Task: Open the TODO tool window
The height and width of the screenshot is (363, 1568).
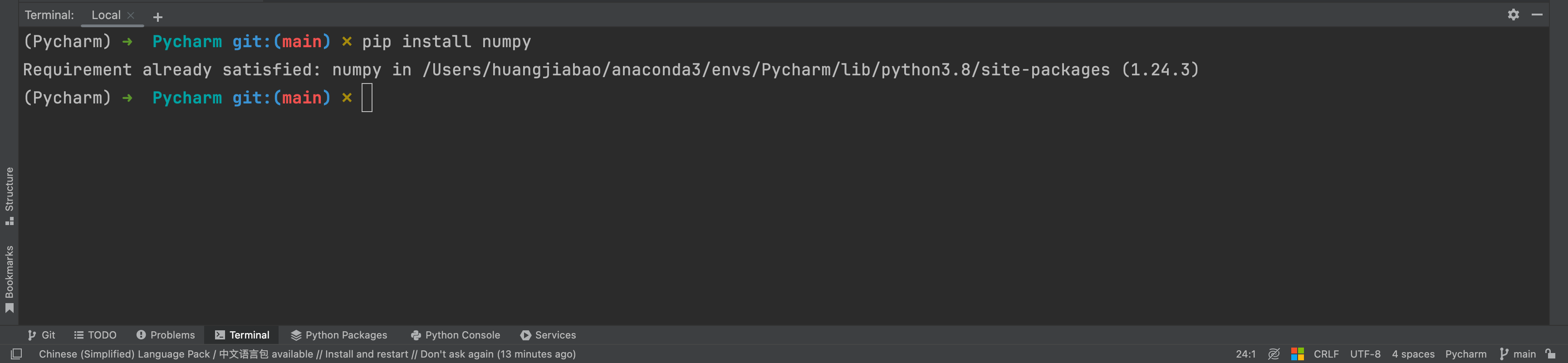Action: [x=95, y=335]
